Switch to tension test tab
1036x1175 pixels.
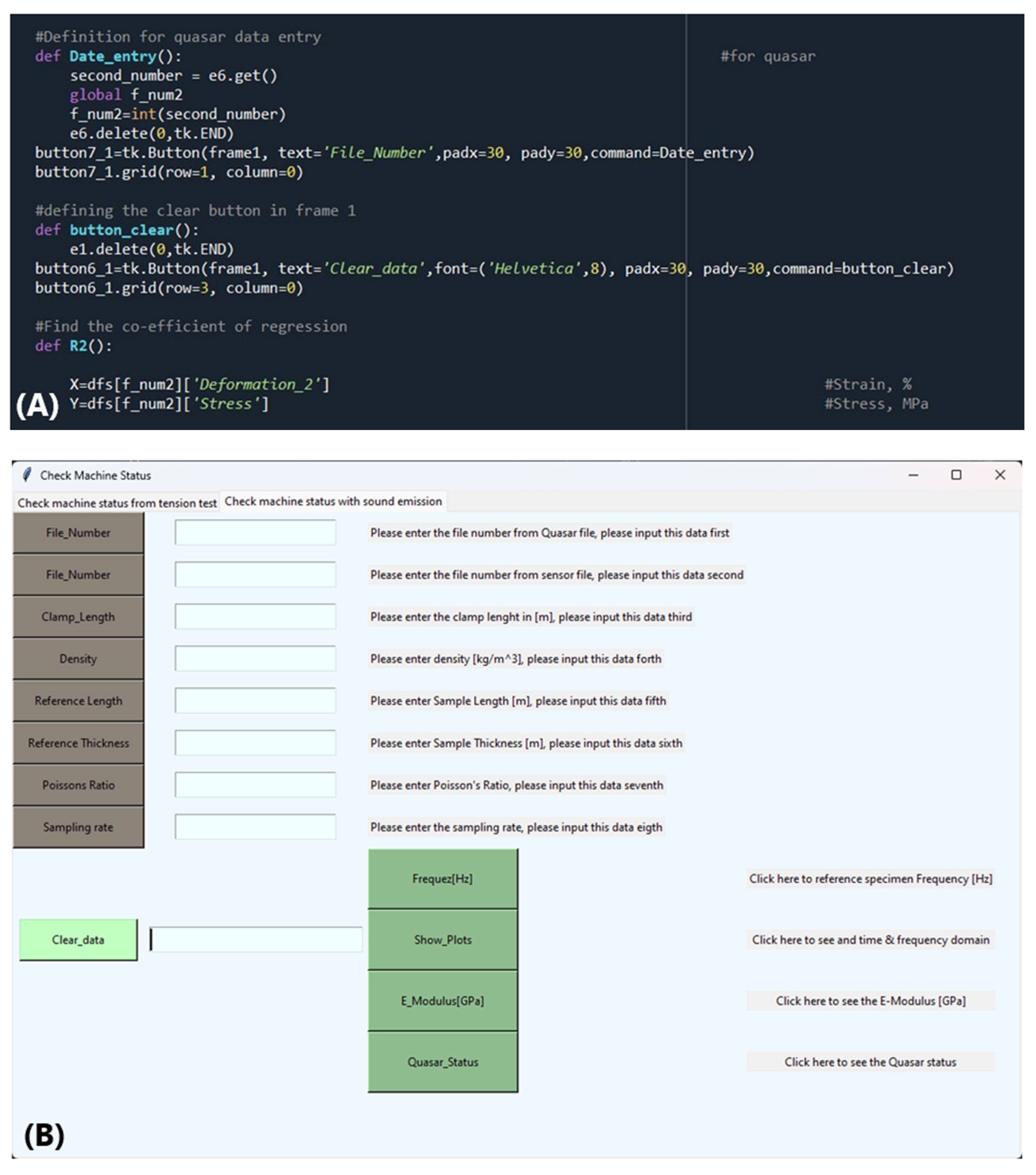117,502
